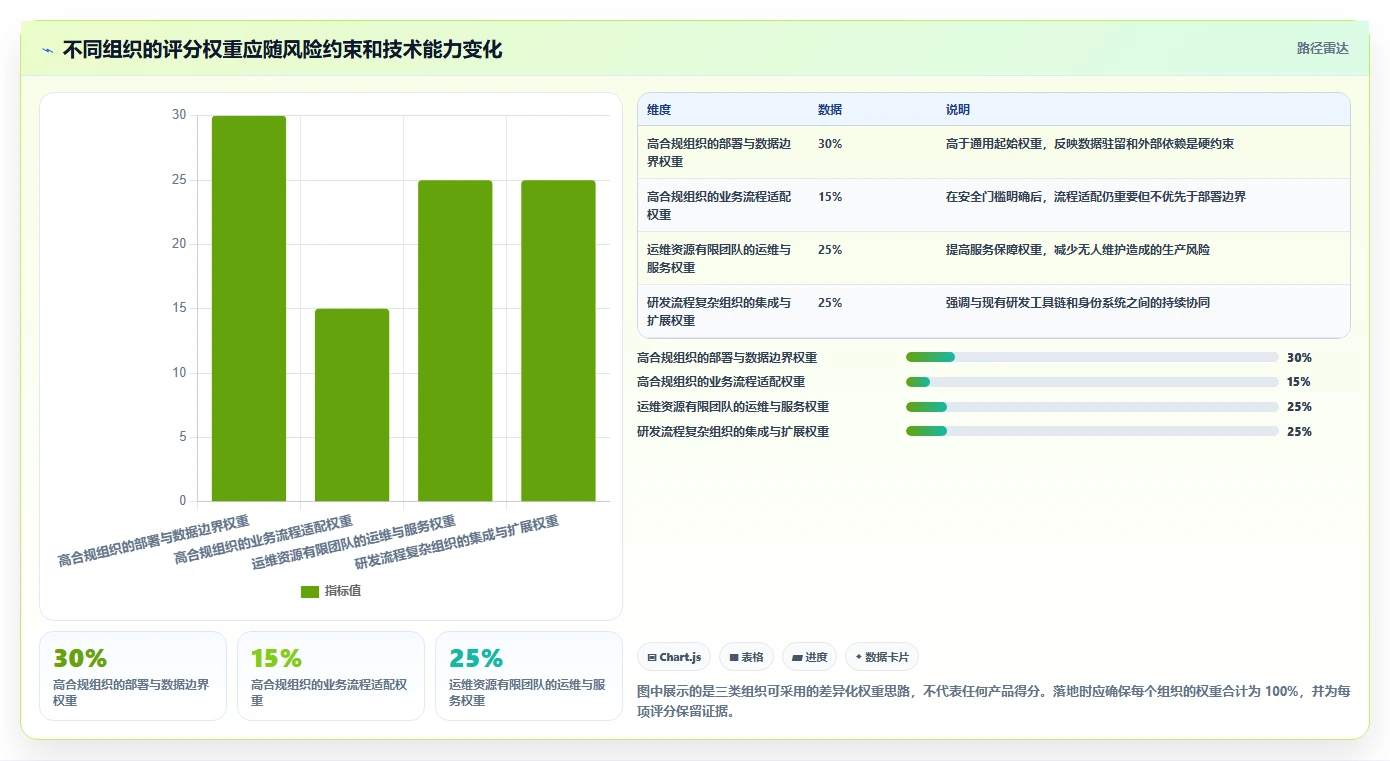This screenshot has height=761, width=1390.
Task: Click the footnote beginning 图中展示的是三类组织
Action: pyautogui.click(x=994, y=702)
